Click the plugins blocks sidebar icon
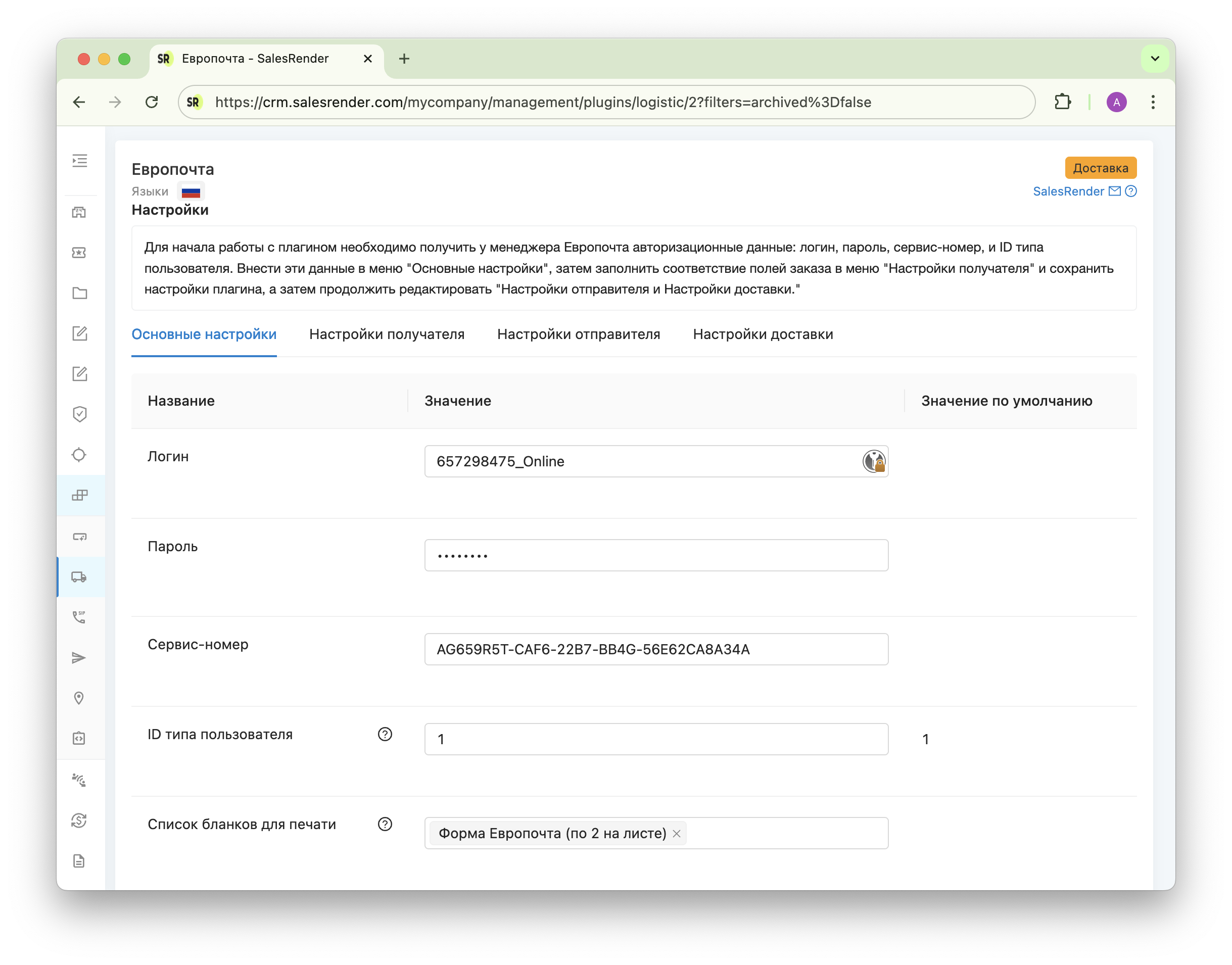1232x965 pixels. (80, 496)
